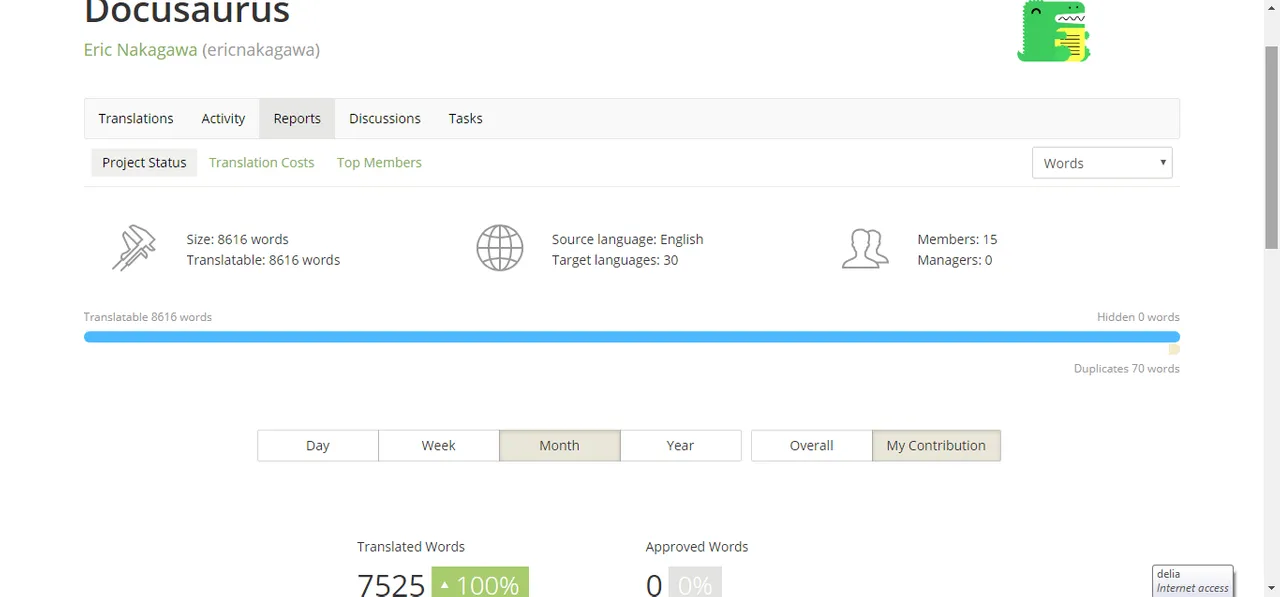Switch to the Discussions tab
Screen dimensions: 1280x597
pyautogui.click(x=385, y=118)
